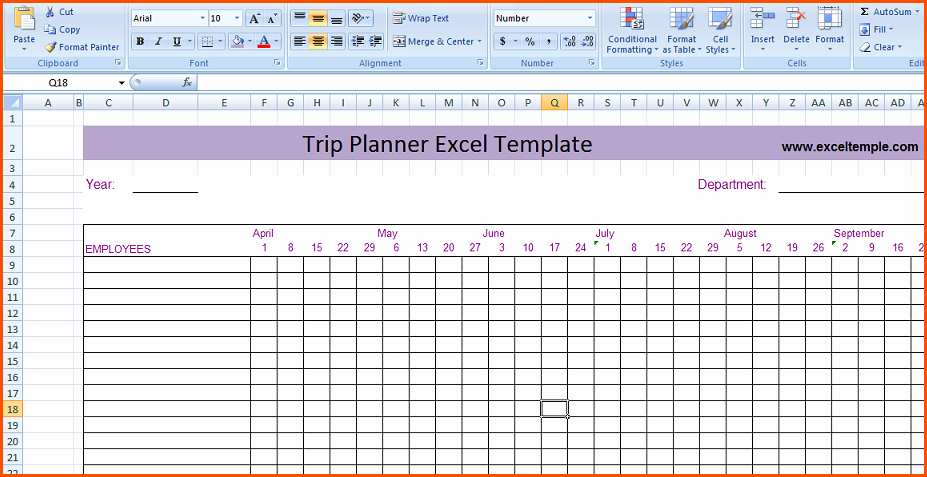The height and width of the screenshot is (477, 927).
Task: Open the Merge & Center dropdown arrow
Action: tap(479, 41)
